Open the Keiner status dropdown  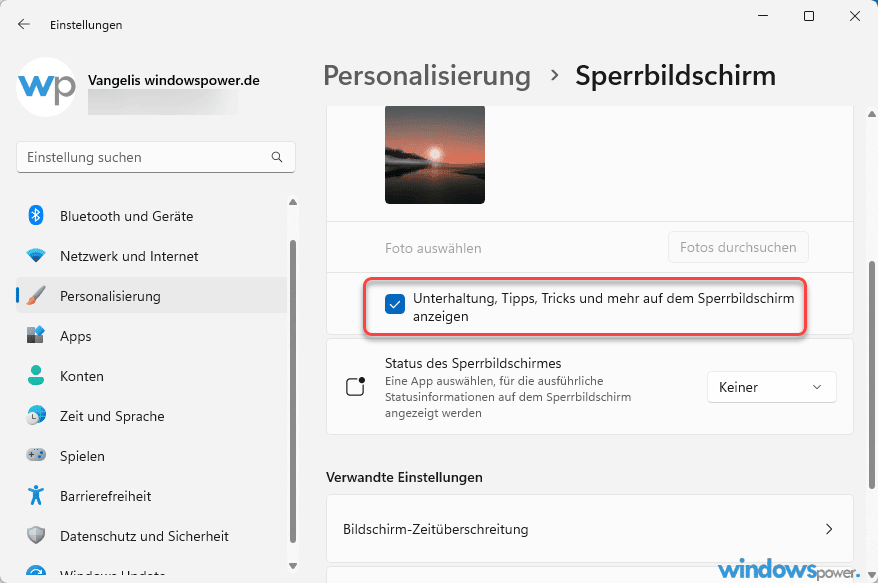coord(772,387)
